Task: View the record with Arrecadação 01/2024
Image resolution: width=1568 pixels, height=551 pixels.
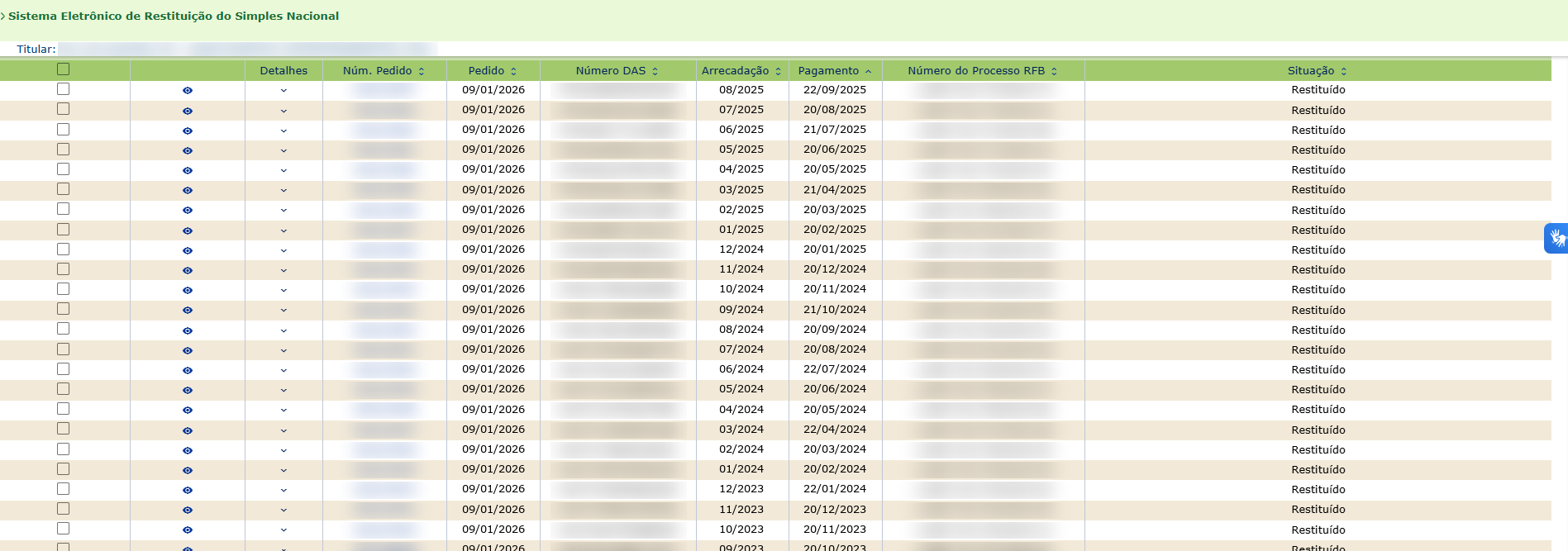Action: [x=188, y=470]
